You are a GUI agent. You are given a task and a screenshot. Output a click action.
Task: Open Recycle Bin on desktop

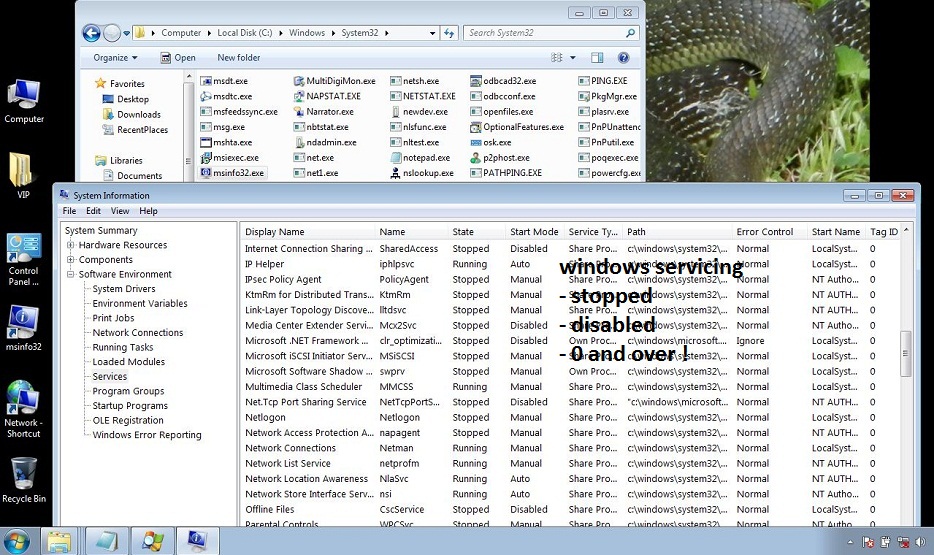point(24,481)
